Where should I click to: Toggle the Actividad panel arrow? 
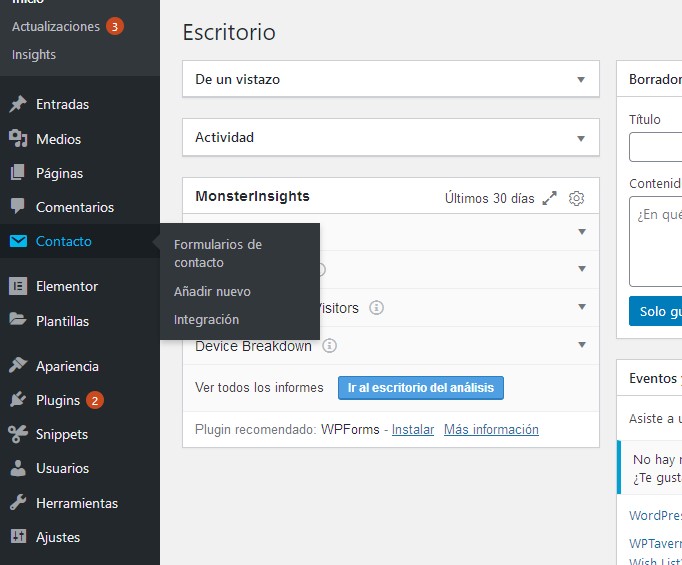click(581, 138)
